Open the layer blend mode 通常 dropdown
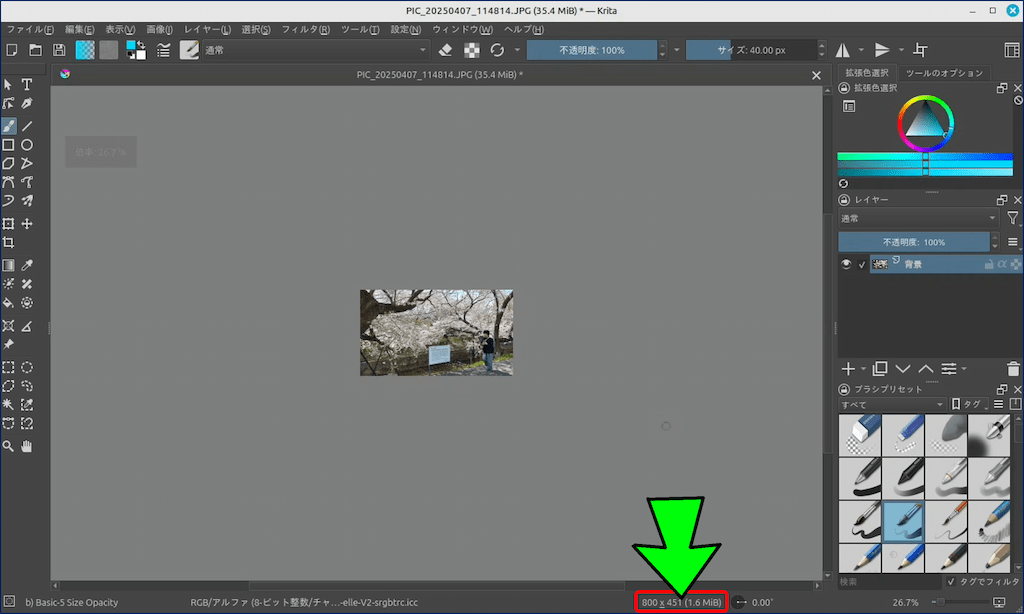Screen dimensions: 1024x614 917,218
